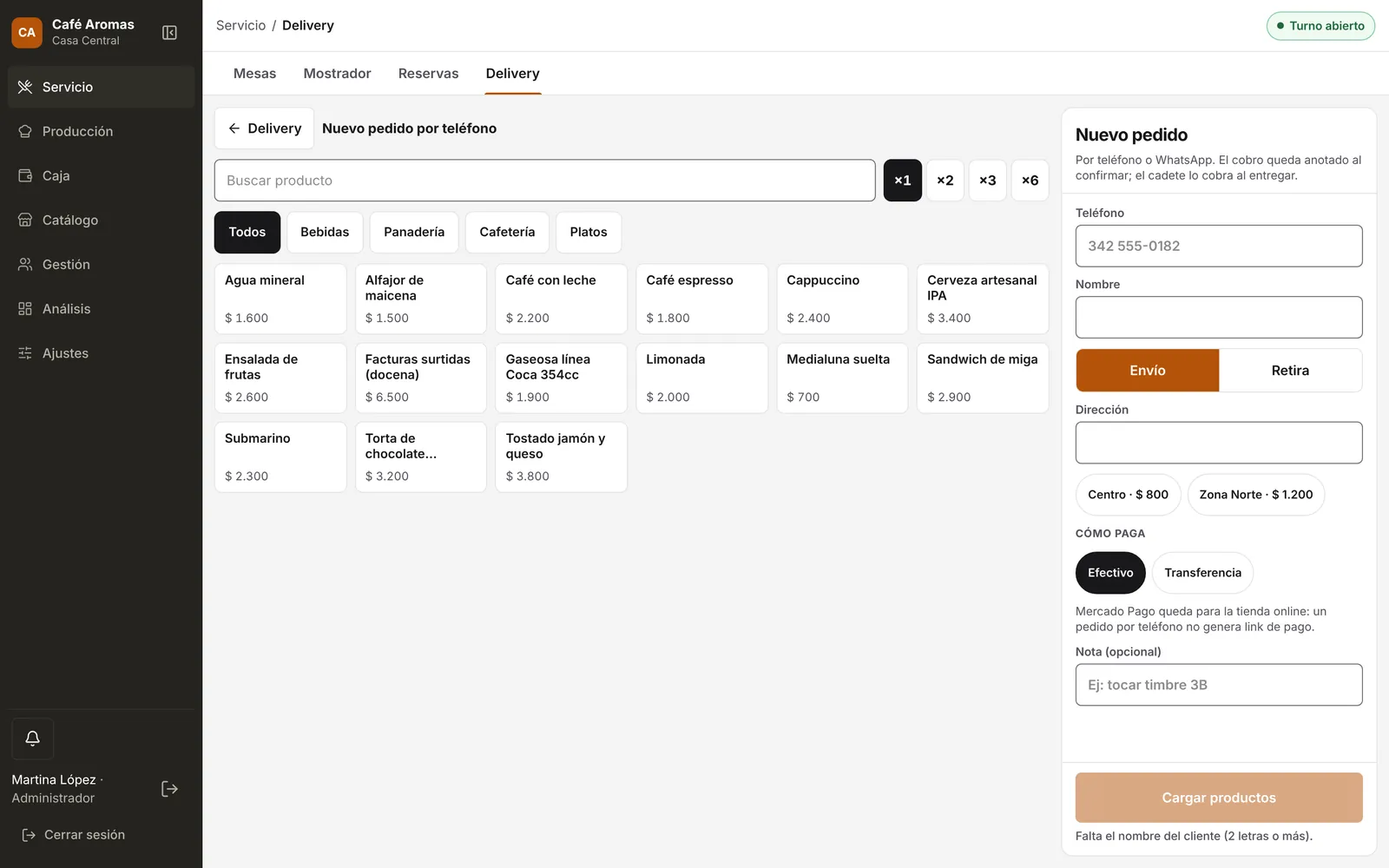Choose Transferencia payment method
The width and height of the screenshot is (1389, 868).
1202,573
